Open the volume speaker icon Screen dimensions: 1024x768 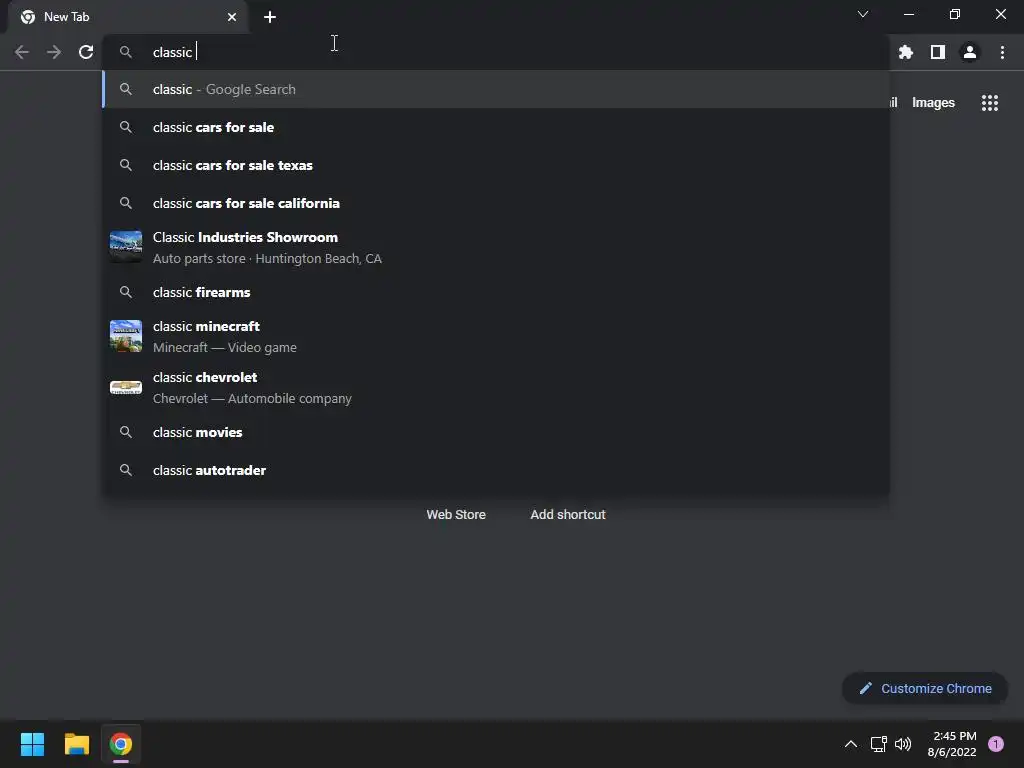coord(903,744)
